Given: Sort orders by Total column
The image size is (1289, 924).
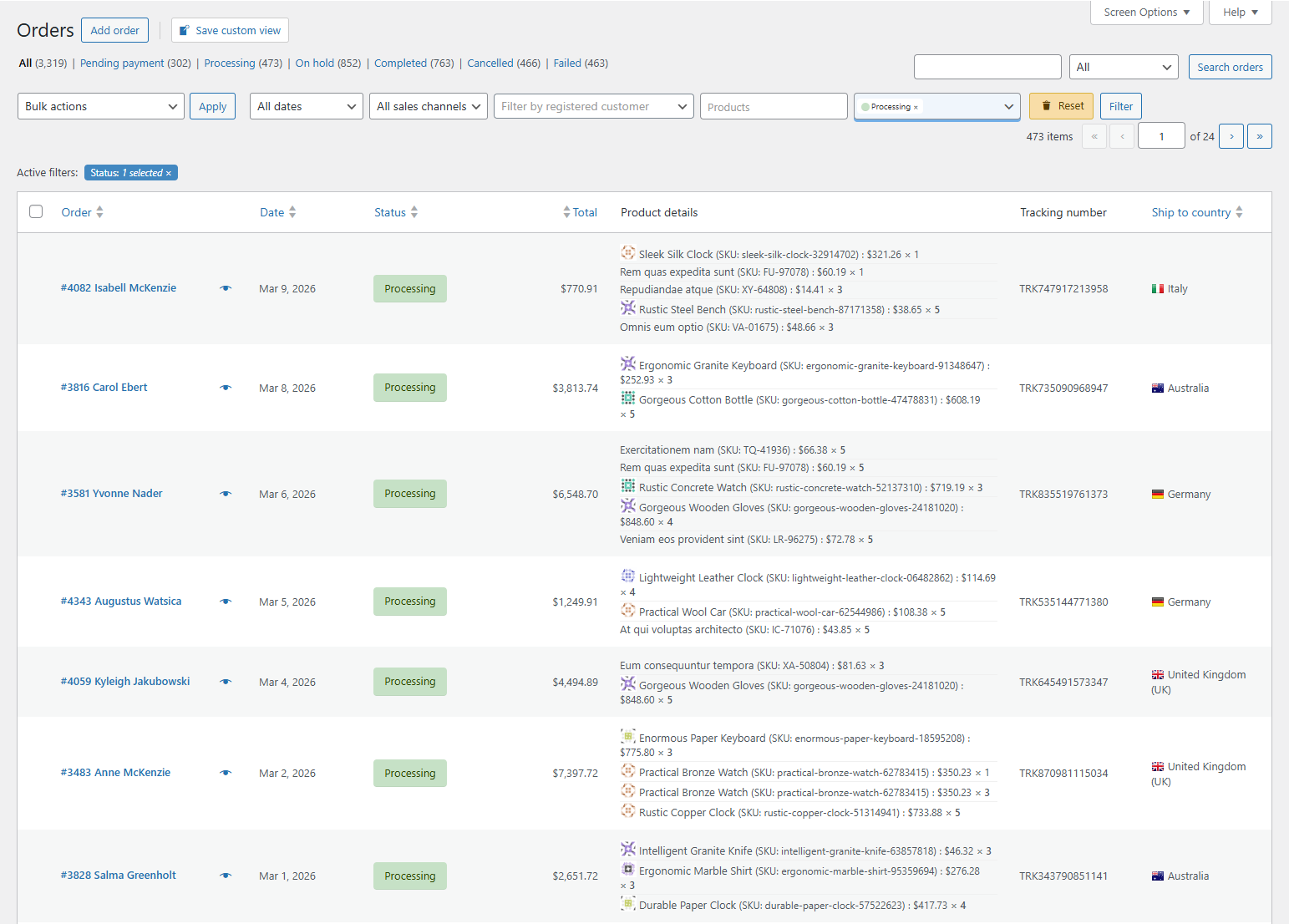Looking at the screenshot, I should (580, 212).
